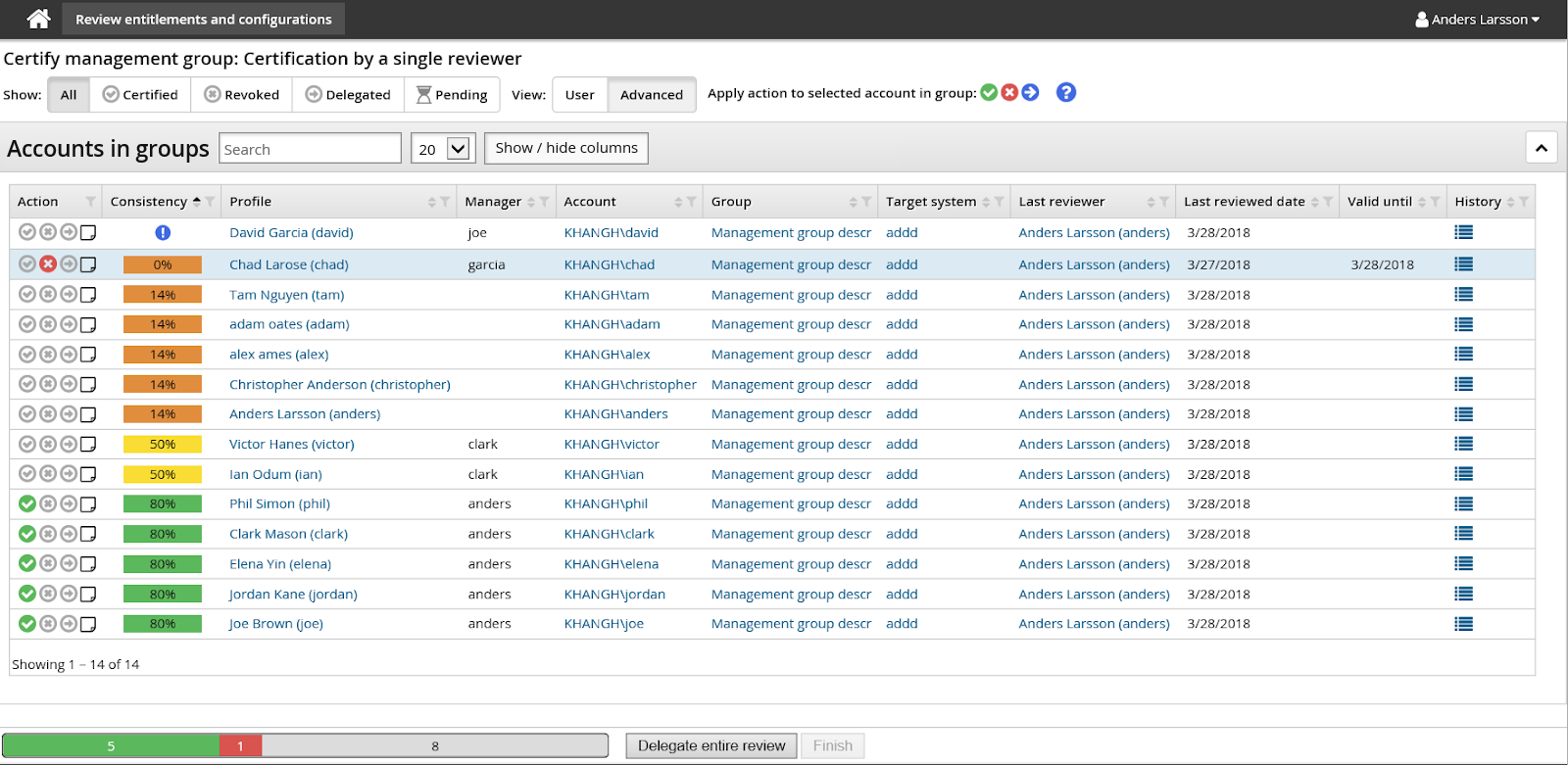Open Review entitlements and configurations tab

point(204,20)
